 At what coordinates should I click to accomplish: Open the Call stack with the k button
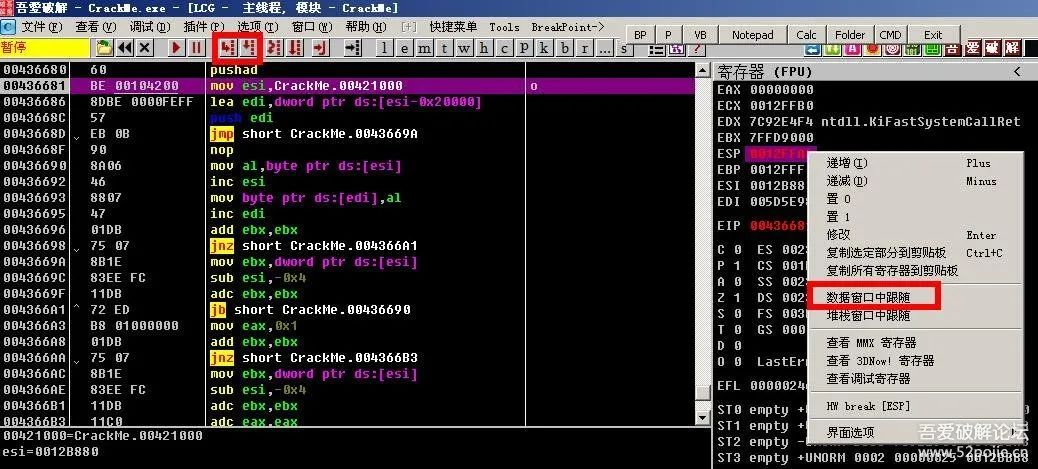tap(544, 48)
